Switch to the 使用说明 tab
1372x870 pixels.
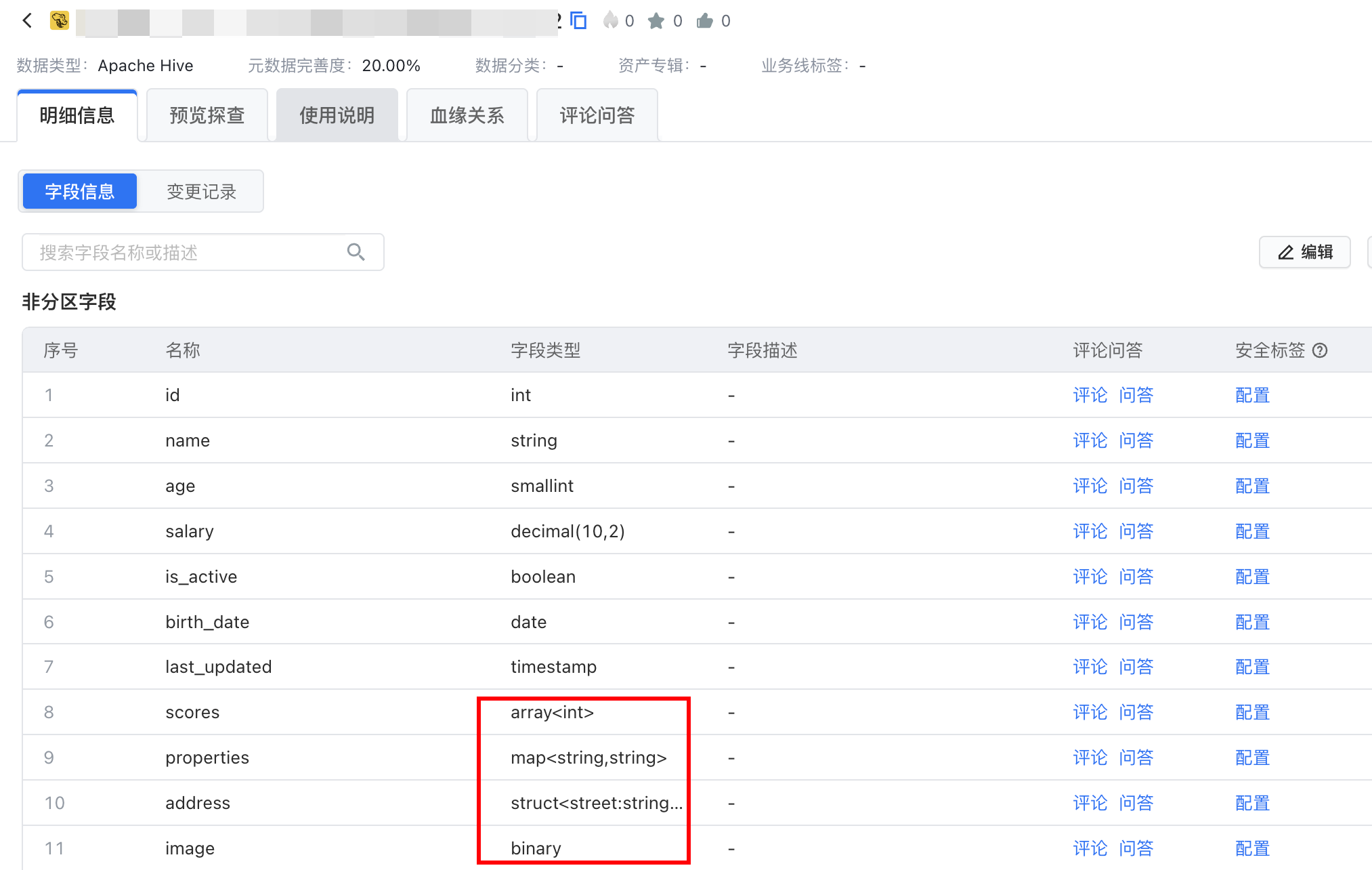(x=337, y=115)
